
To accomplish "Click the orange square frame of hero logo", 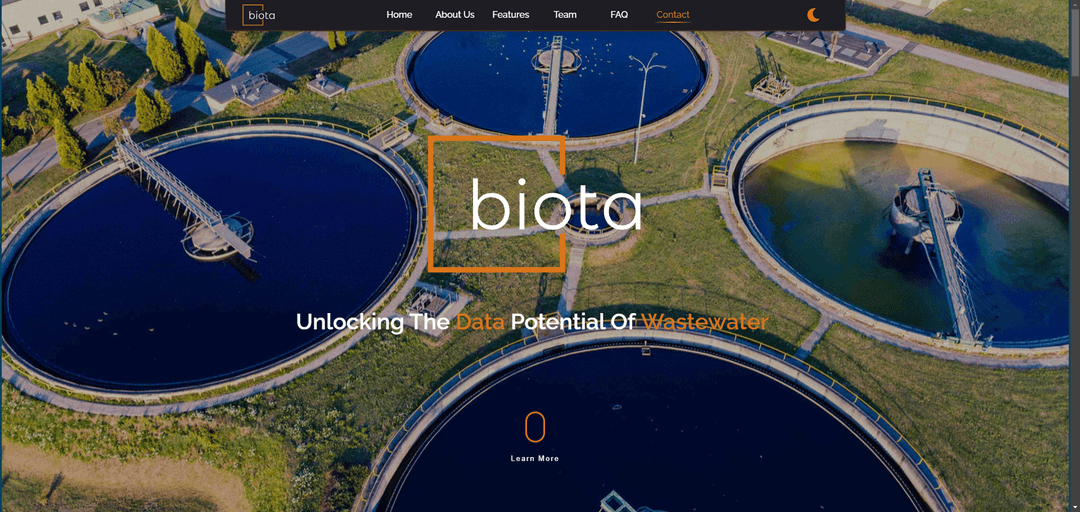I will tap(496, 203).
